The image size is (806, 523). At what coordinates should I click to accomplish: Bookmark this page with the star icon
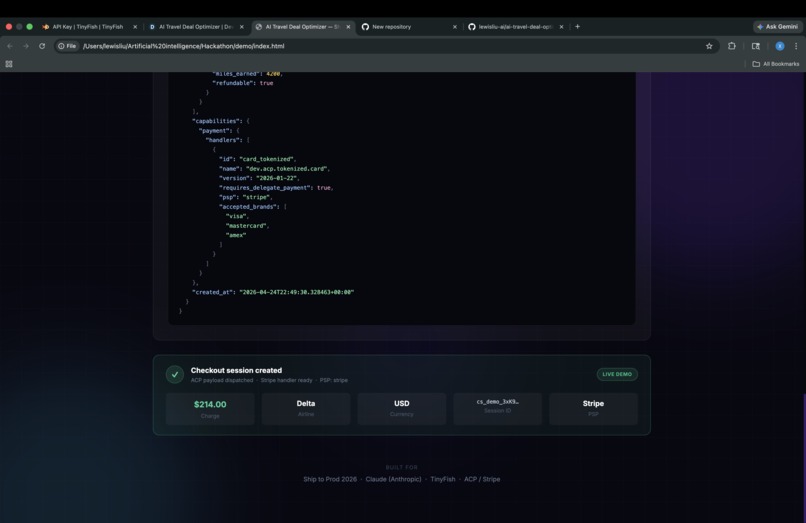coord(709,46)
